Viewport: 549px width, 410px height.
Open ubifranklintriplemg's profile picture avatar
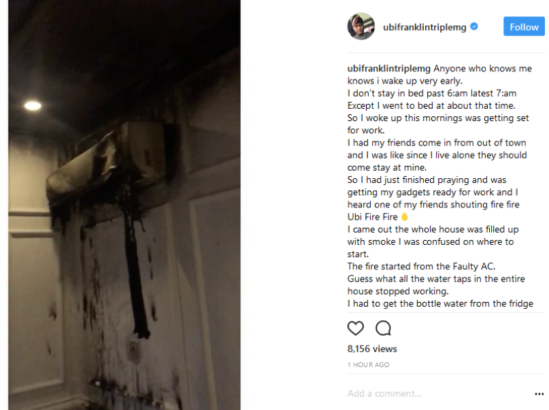[x=361, y=26]
